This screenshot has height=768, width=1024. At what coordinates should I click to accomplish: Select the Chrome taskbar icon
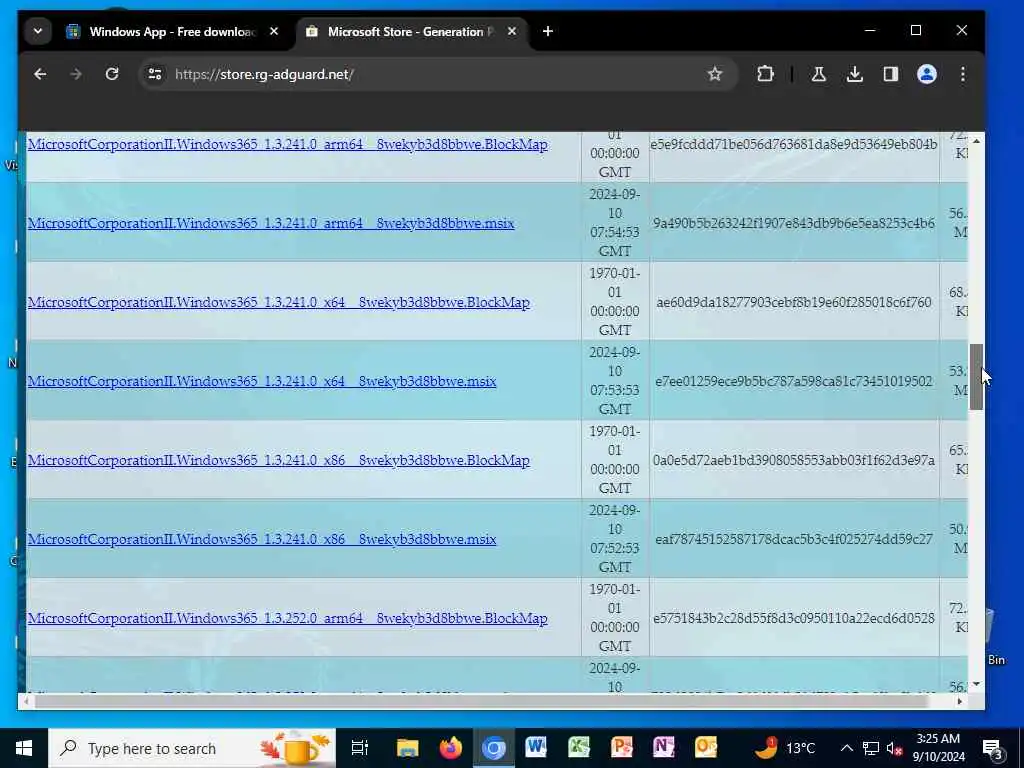(x=494, y=748)
